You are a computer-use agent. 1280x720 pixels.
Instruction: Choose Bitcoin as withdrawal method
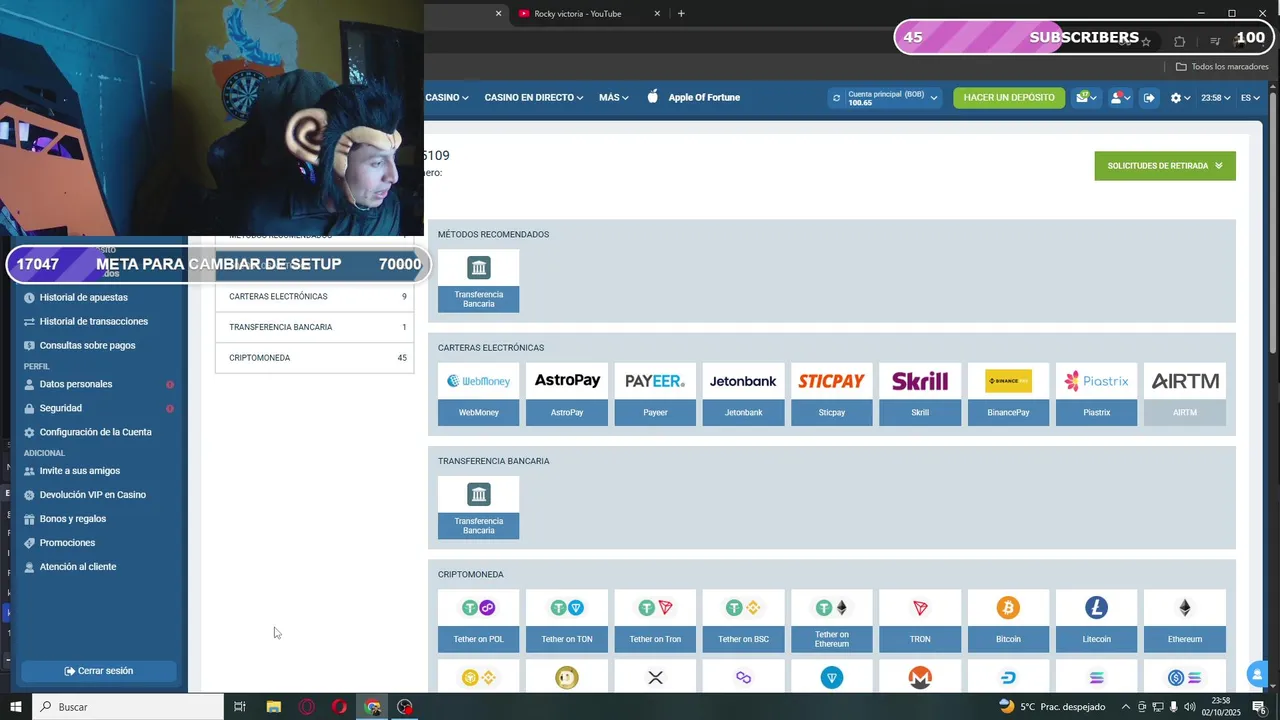[1008, 621]
